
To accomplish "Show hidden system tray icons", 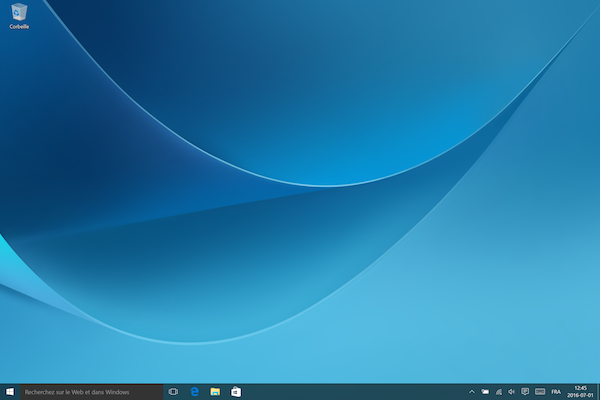I will 472,392.
